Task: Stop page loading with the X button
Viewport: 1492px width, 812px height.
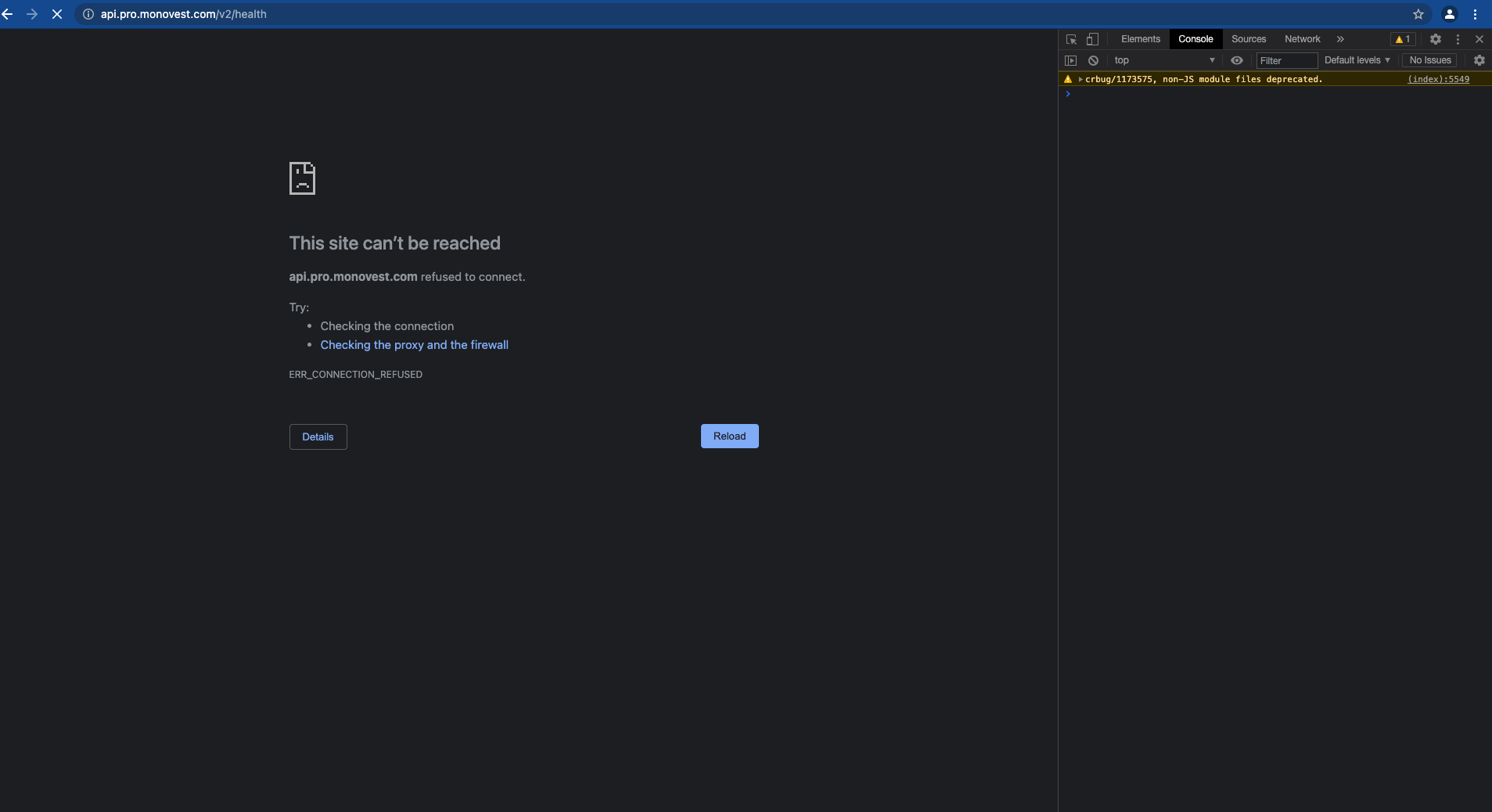Action: [x=57, y=14]
